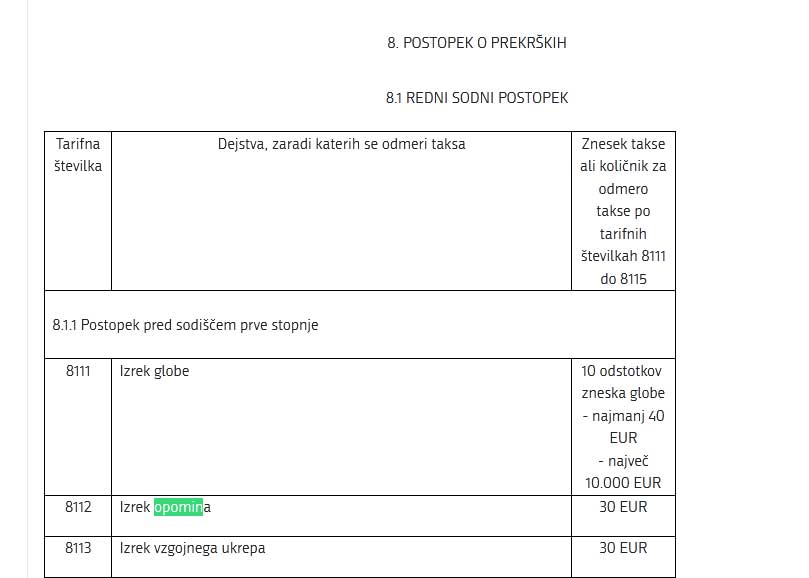Click the 'Tarifna številka' column header
This screenshot has height=578, width=809.
tap(78, 155)
